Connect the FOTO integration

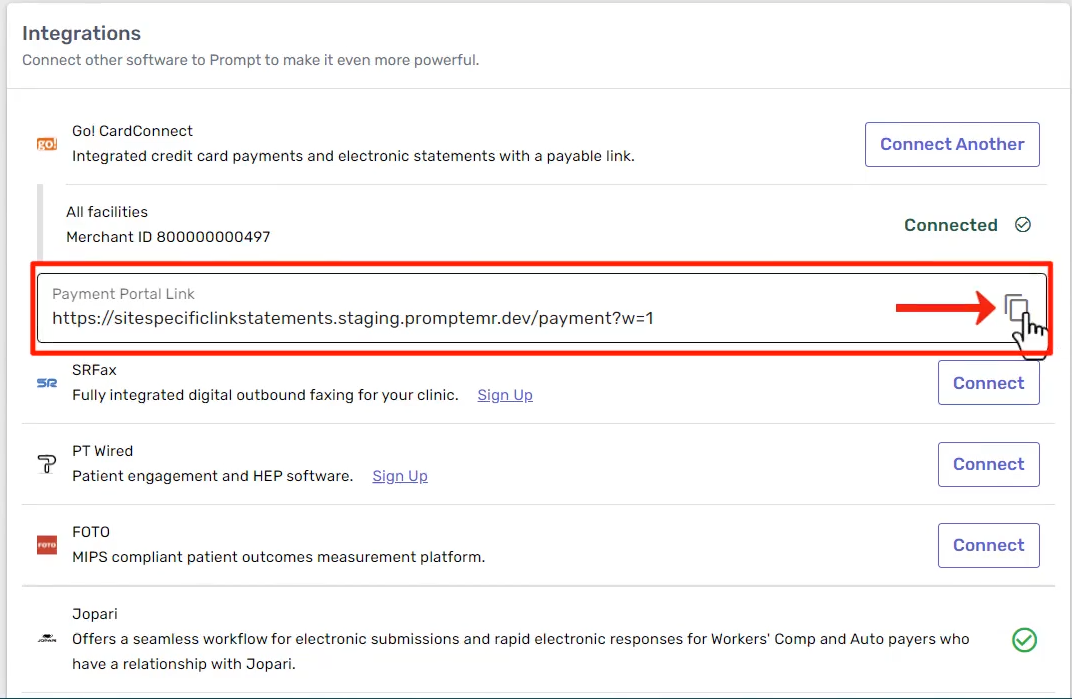tap(989, 545)
